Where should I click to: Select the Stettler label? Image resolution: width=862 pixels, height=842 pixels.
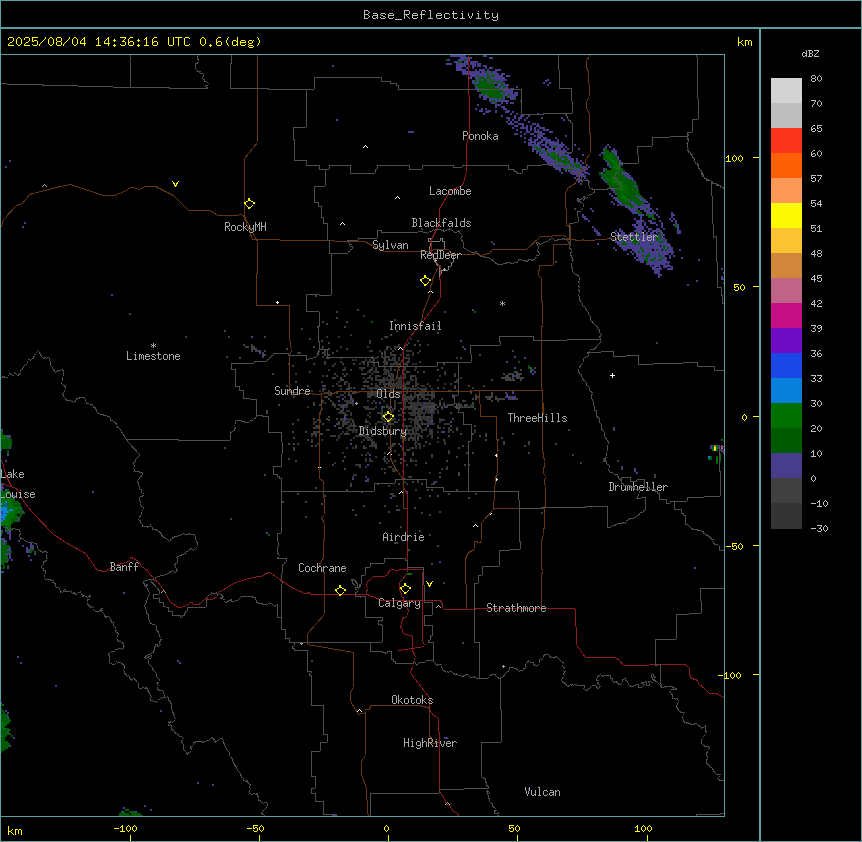click(634, 237)
